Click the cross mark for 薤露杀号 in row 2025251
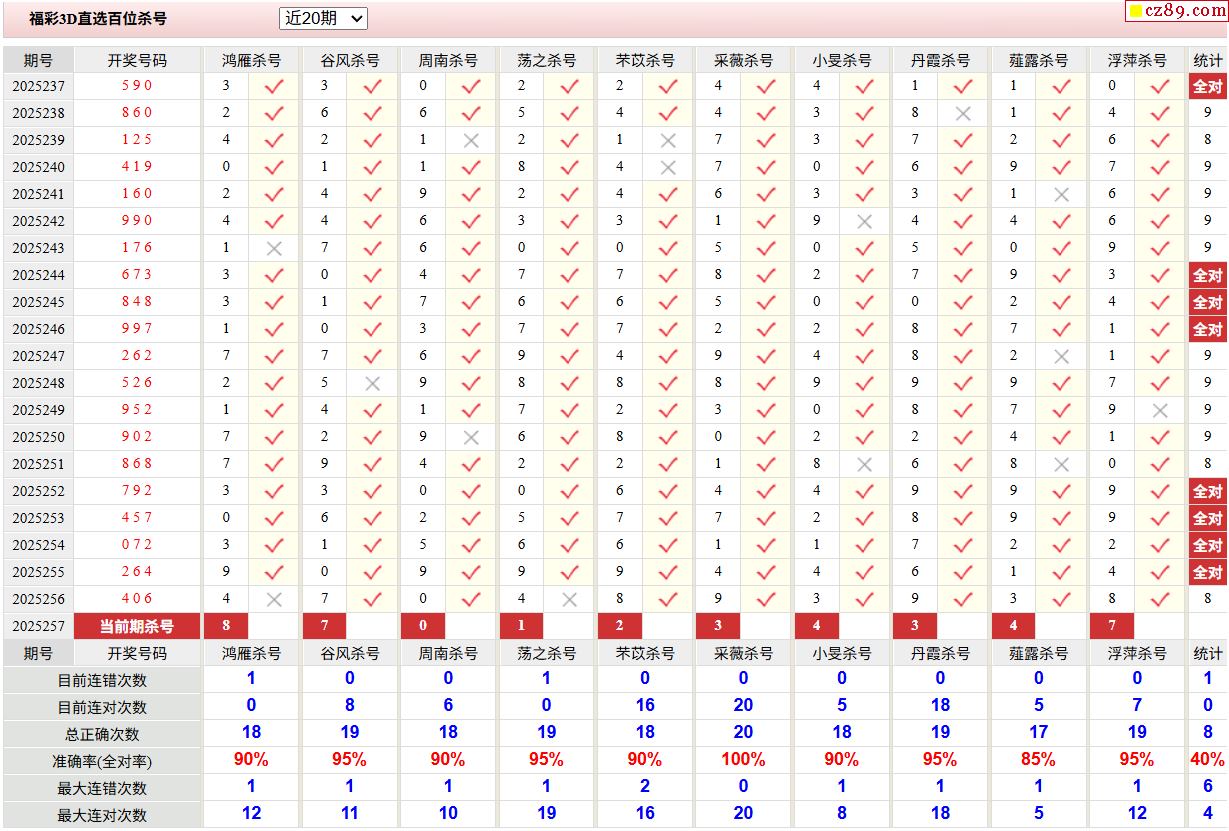The image size is (1229, 831). point(1062,464)
